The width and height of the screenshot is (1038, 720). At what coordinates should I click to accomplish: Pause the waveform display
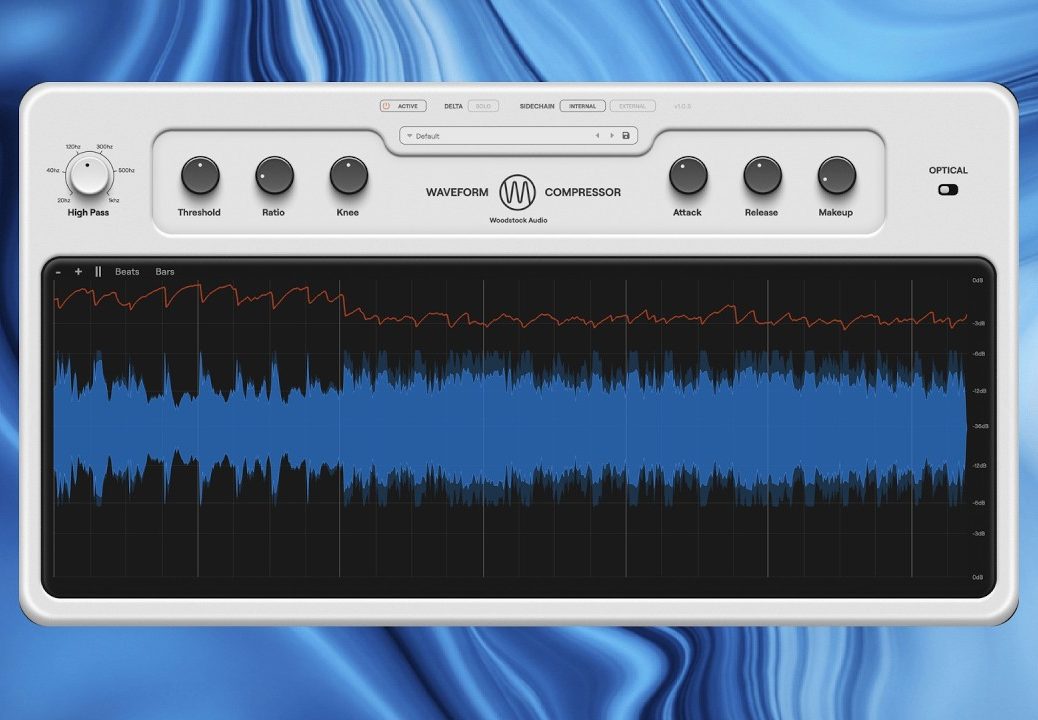point(98,271)
